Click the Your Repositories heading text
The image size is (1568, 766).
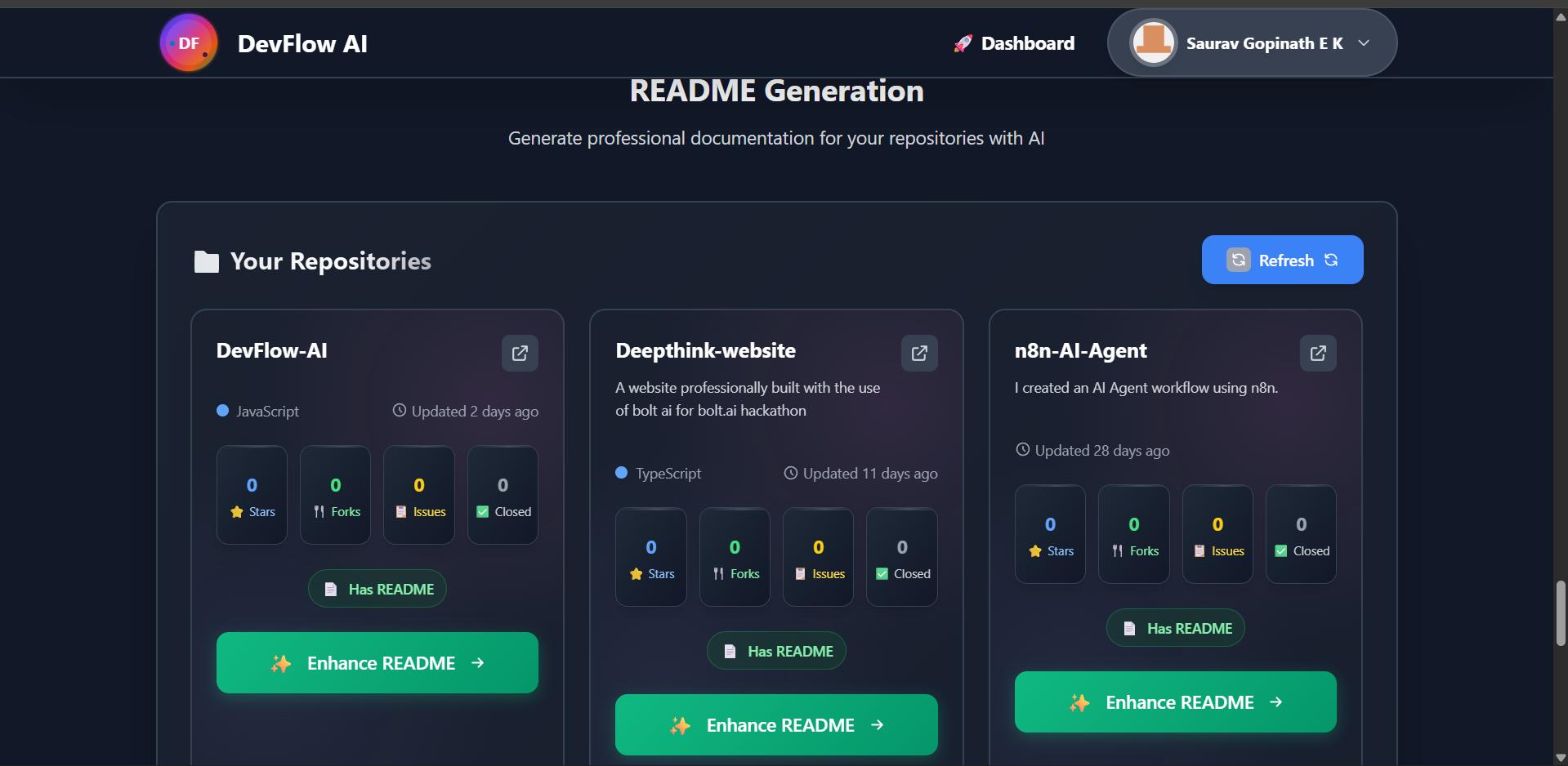[x=331, y=261]
